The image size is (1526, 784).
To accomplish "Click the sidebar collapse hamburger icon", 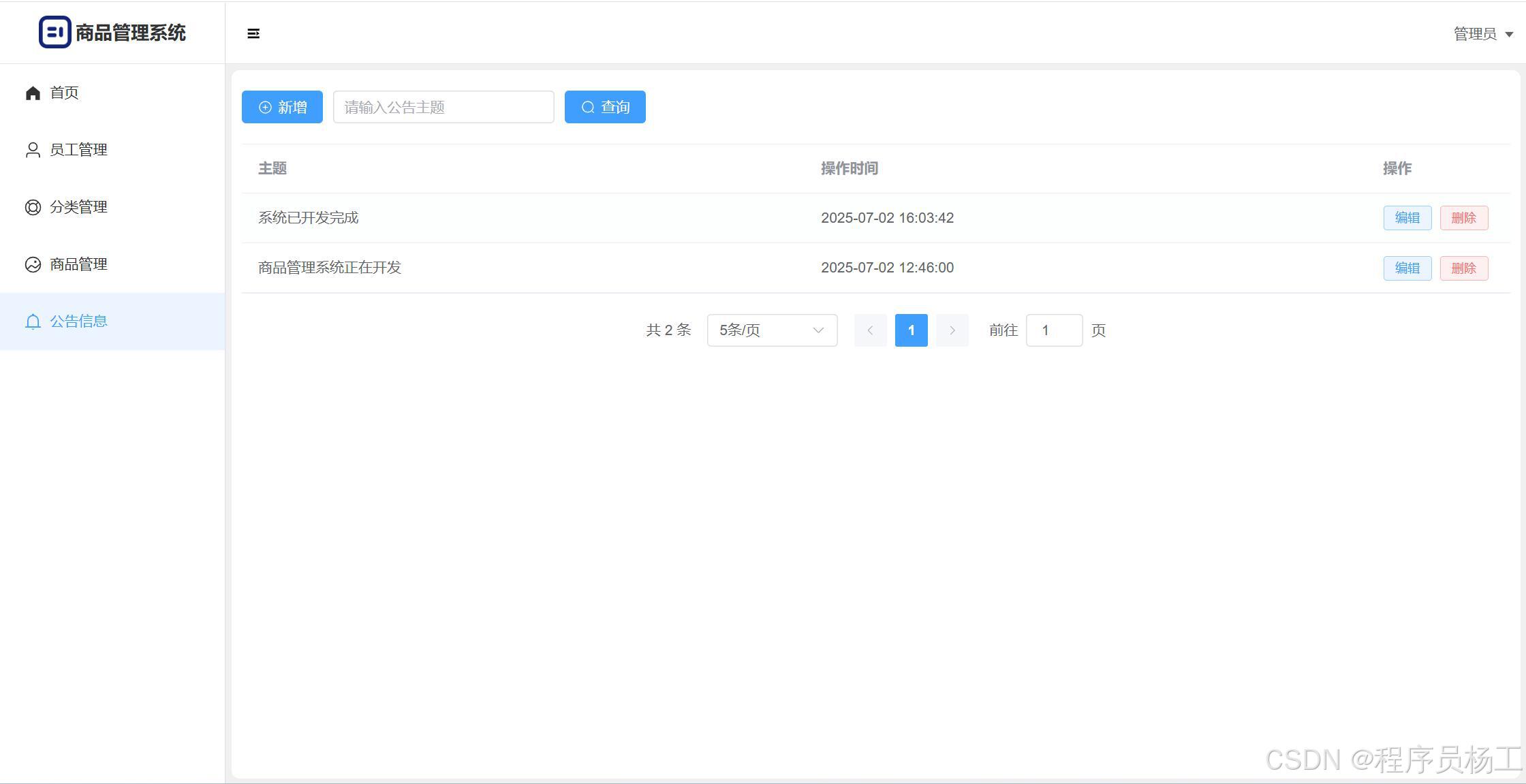I will [253, 33].
